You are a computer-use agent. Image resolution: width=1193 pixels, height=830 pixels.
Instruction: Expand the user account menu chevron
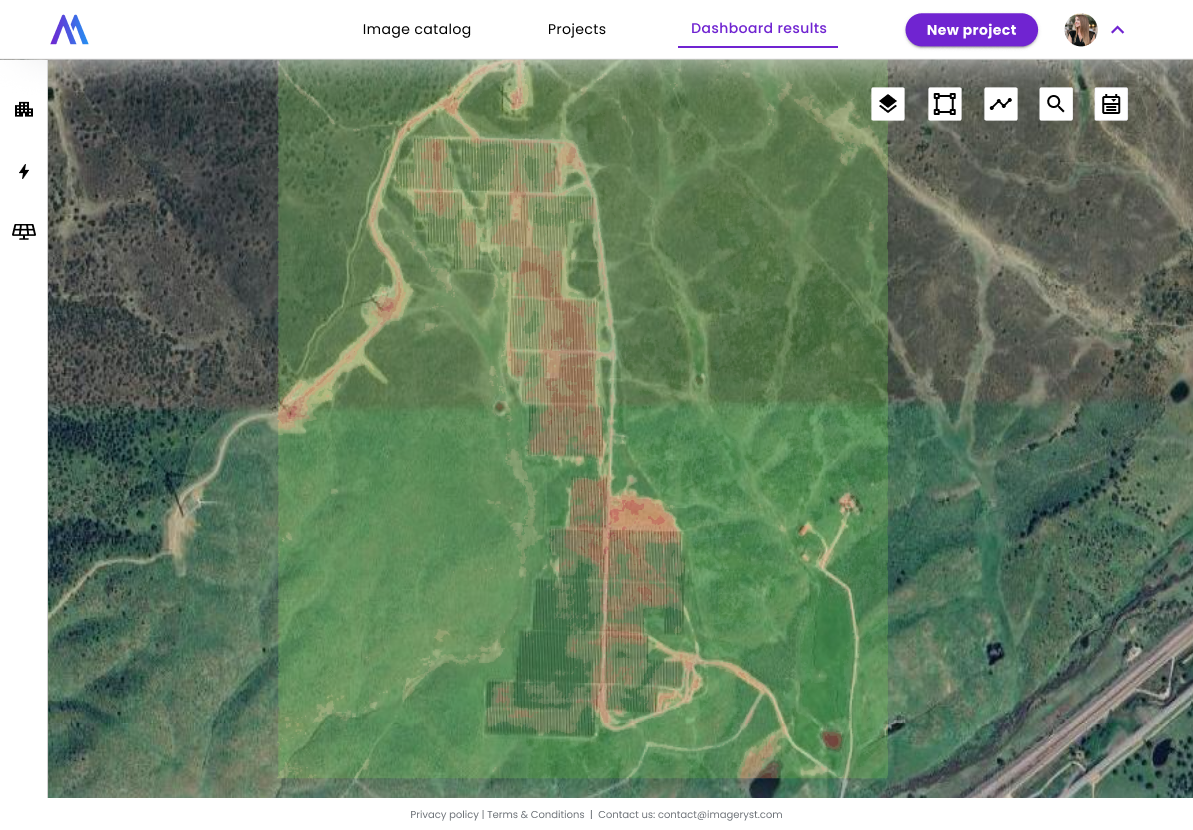1118,30
